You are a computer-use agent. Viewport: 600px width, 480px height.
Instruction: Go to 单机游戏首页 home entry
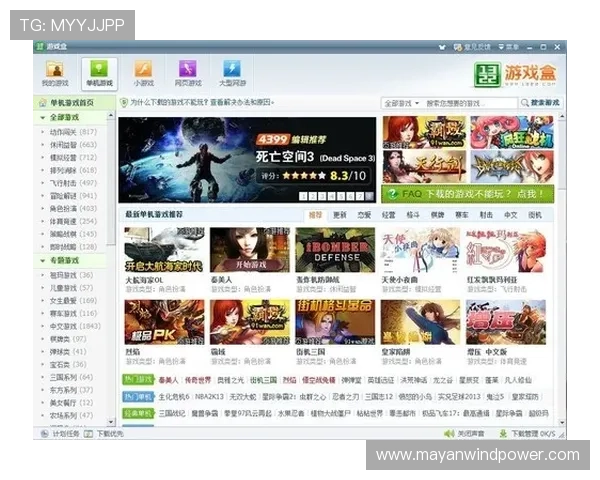click(x=73, y=103)
